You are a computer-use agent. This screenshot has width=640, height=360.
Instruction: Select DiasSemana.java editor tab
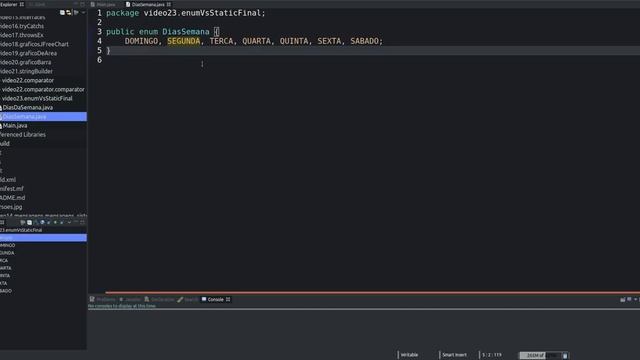pos(148,4)
